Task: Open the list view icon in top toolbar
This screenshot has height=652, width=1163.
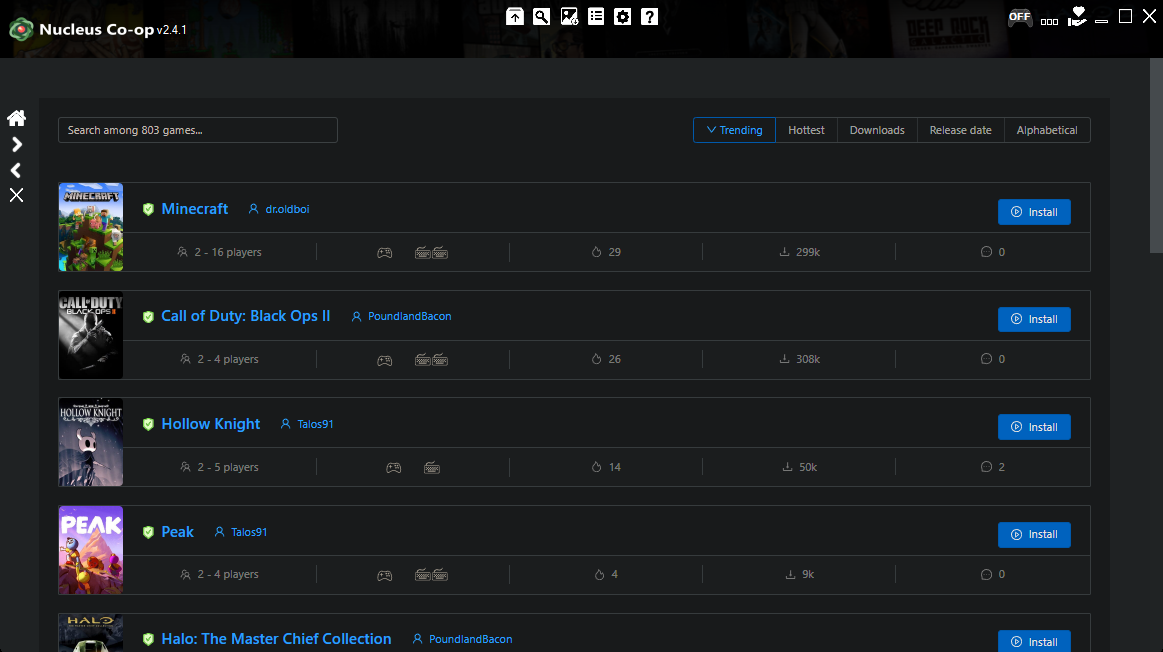Action: pos(596,16)
